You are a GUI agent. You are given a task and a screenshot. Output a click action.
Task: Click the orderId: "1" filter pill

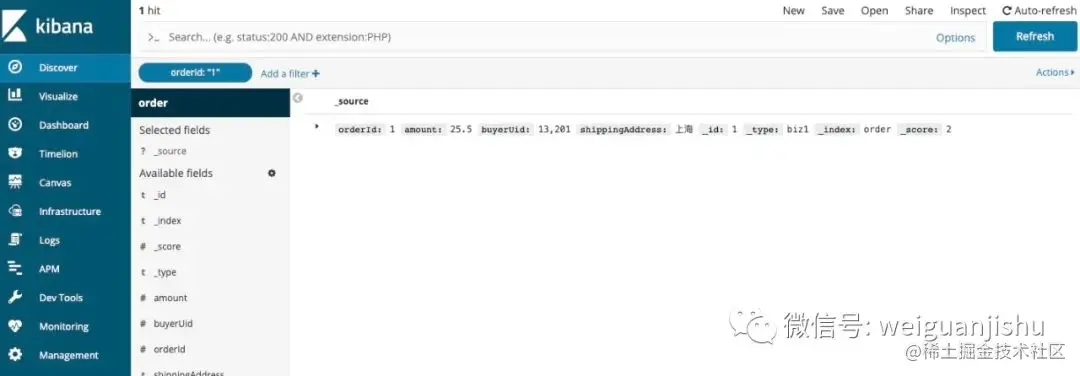195,72
